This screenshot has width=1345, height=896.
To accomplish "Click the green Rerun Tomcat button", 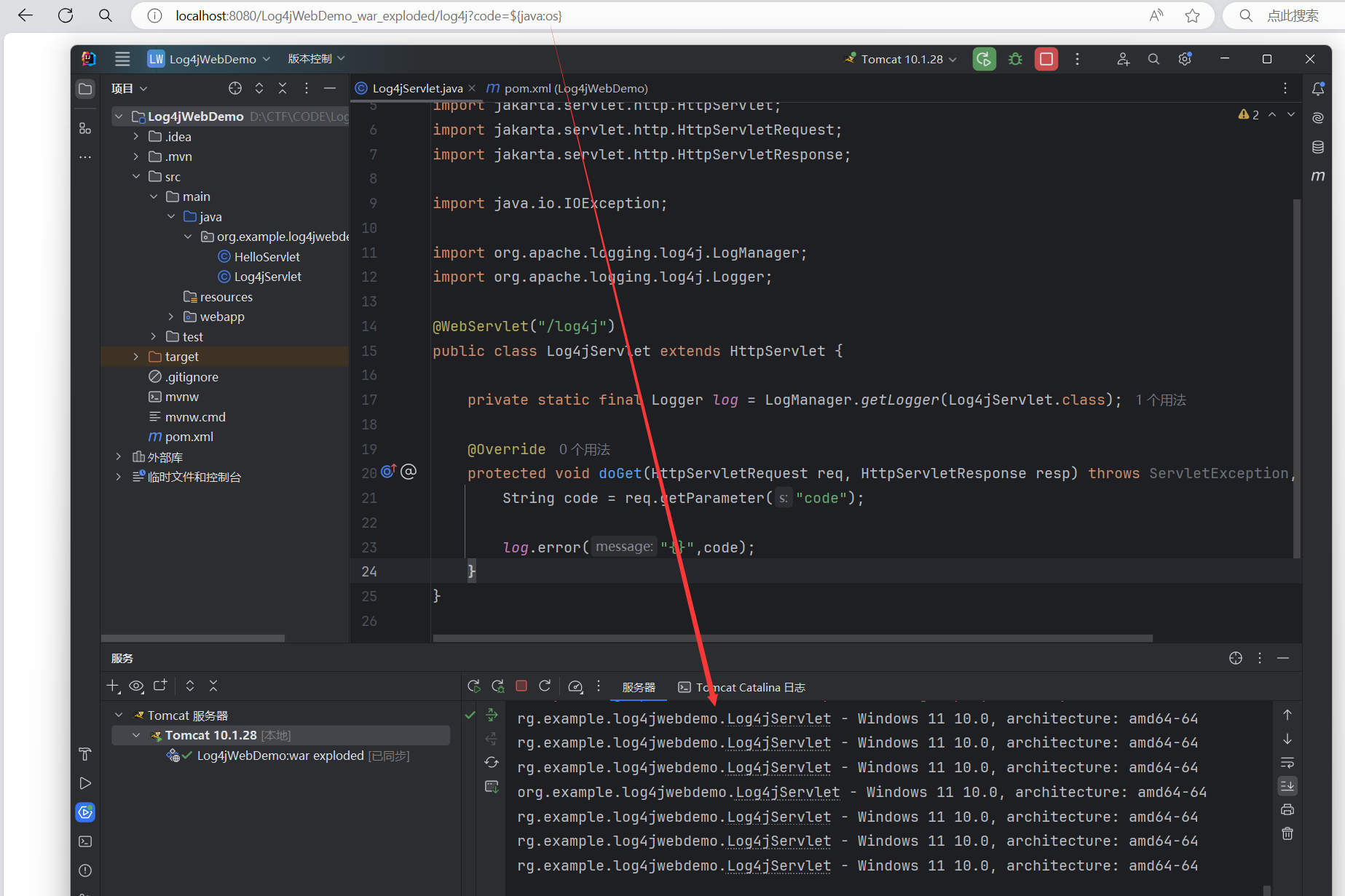I will click(x=984, y=59).
